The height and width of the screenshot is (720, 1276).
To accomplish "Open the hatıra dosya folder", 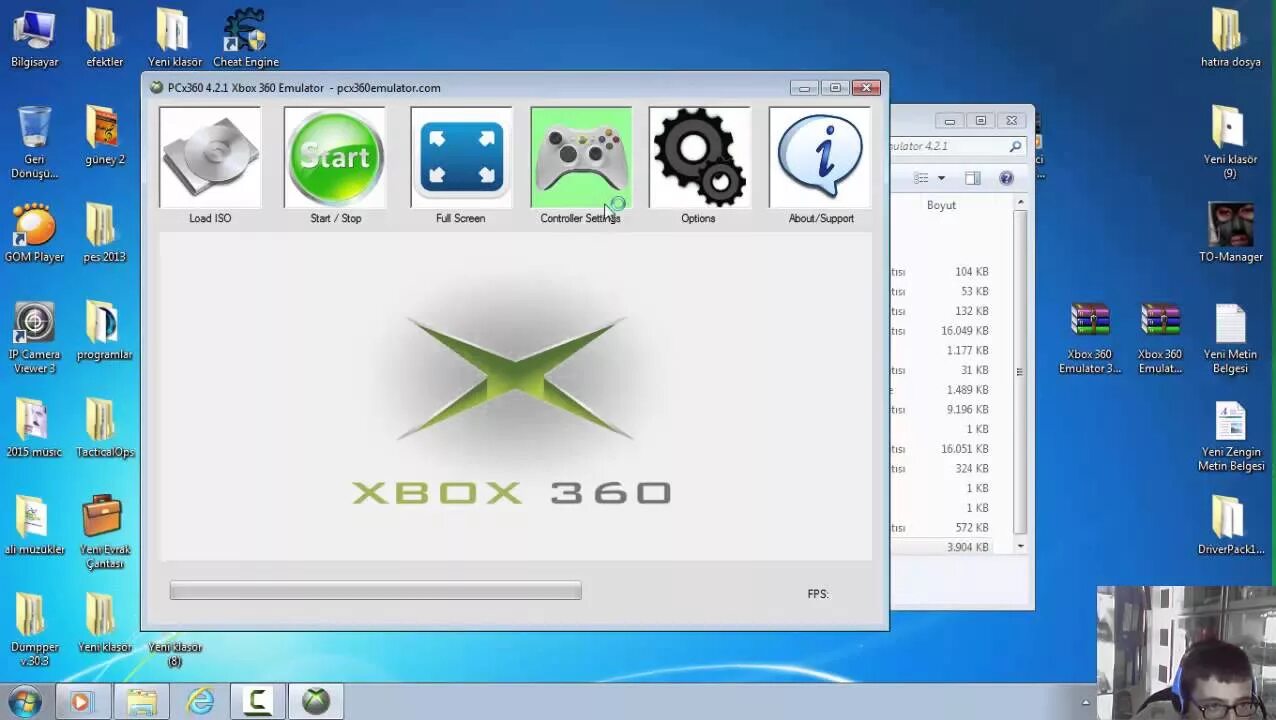I will (x=1230, y=38).
